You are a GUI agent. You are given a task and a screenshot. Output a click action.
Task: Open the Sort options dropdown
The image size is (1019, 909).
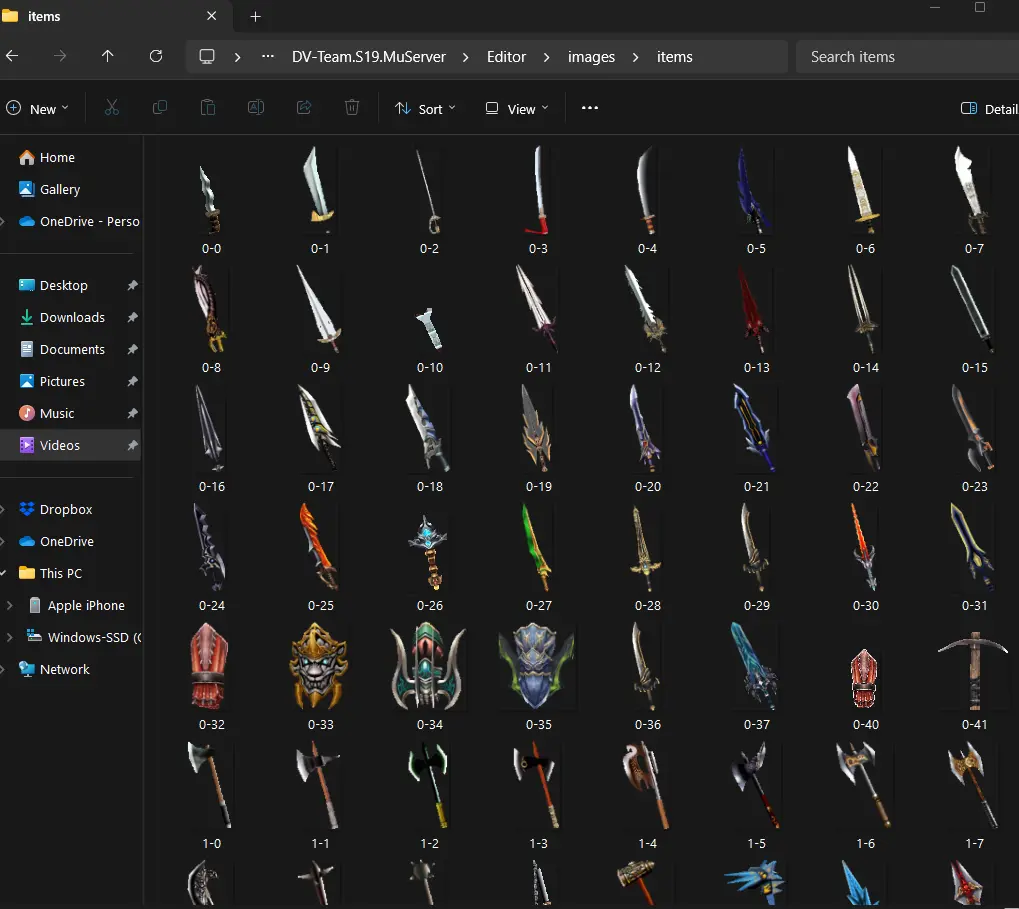(x=425, y=109)
